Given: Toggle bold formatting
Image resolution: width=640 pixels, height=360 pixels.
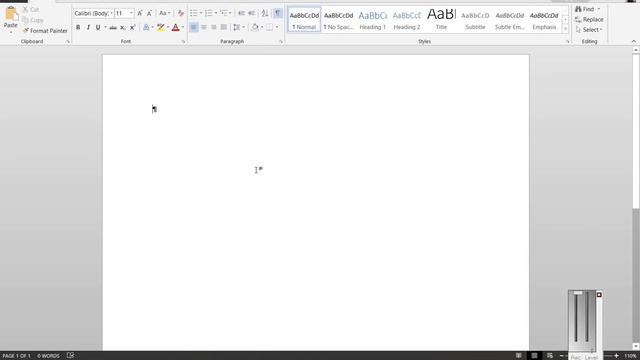Looking at the screenshot, I should coord(78,27).
